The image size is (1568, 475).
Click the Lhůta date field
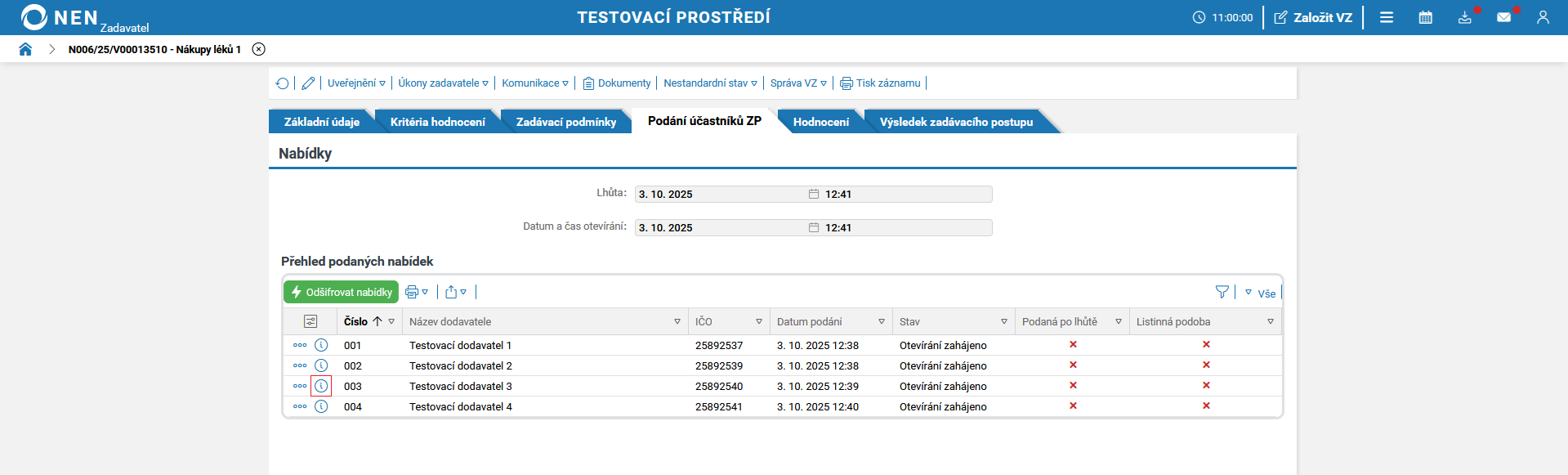coord(813,194)
